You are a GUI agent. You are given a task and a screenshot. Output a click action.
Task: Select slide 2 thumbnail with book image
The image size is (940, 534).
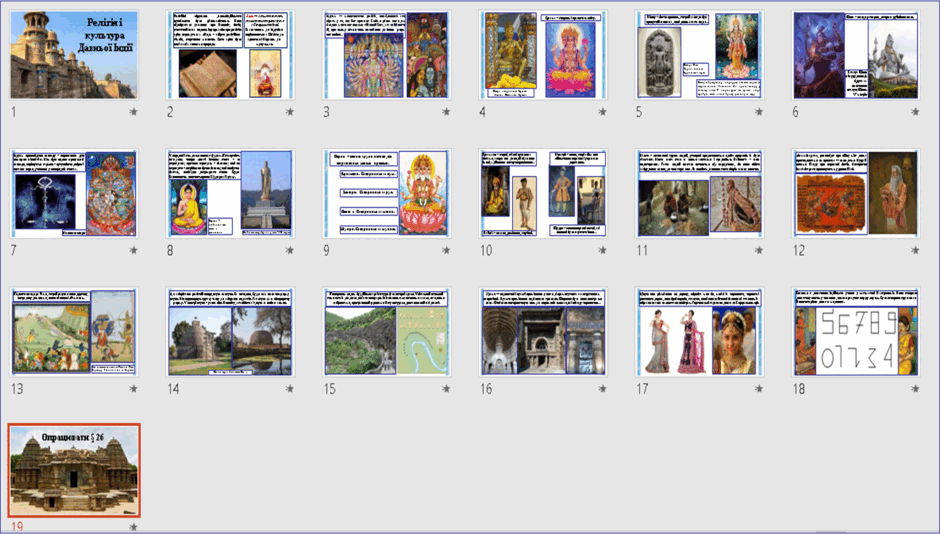pyautogui.click(x=230, y=55)
